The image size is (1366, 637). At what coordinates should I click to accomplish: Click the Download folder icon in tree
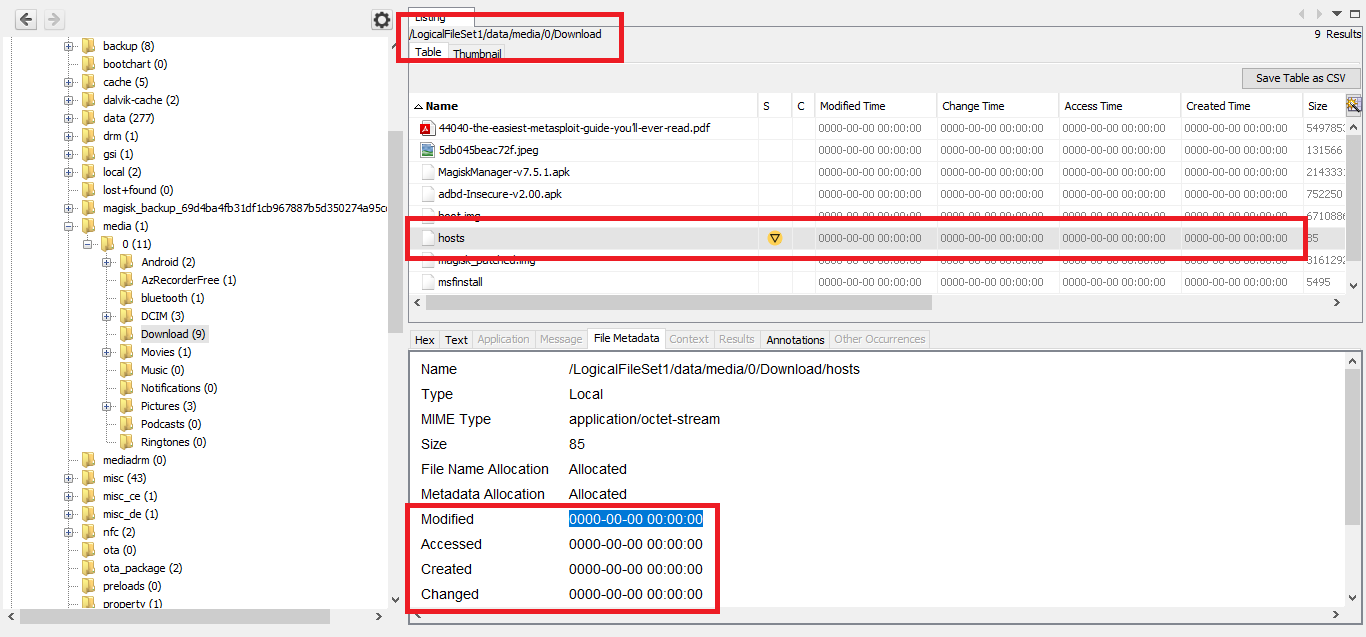(127, 334)
